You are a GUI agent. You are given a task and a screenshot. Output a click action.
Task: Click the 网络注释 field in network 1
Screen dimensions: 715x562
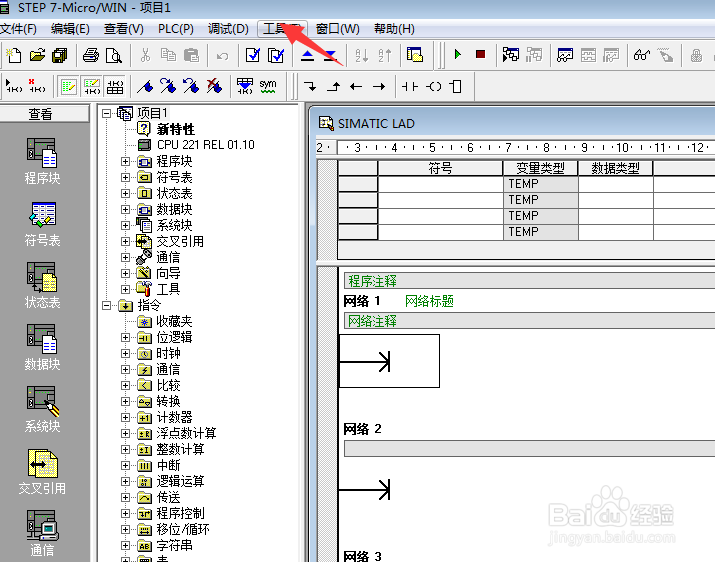click(x=529, y=321)
